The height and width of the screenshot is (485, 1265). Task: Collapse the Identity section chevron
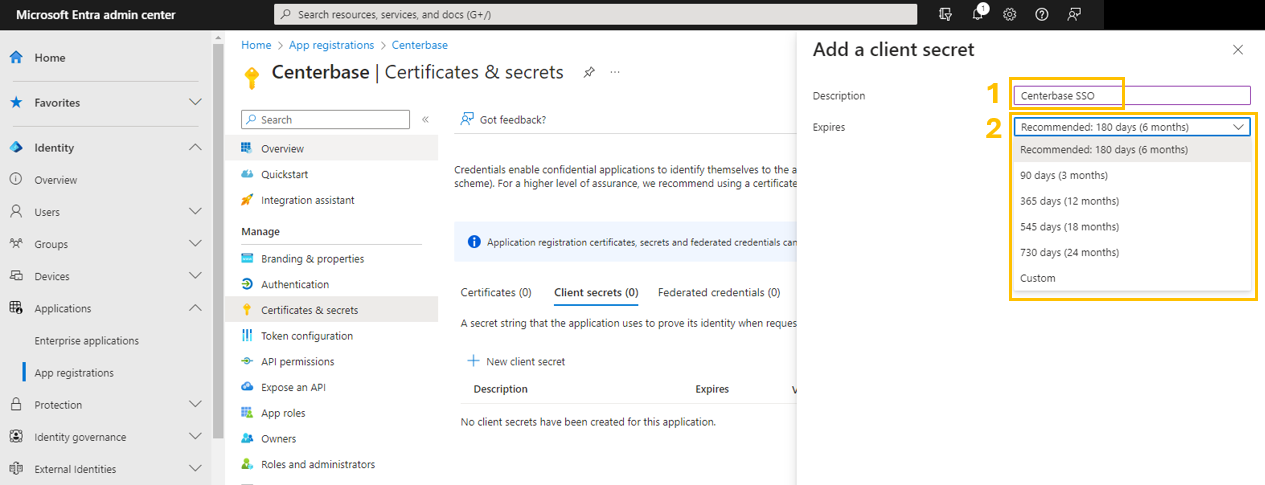pyautogui.click(x=195, y=147)
